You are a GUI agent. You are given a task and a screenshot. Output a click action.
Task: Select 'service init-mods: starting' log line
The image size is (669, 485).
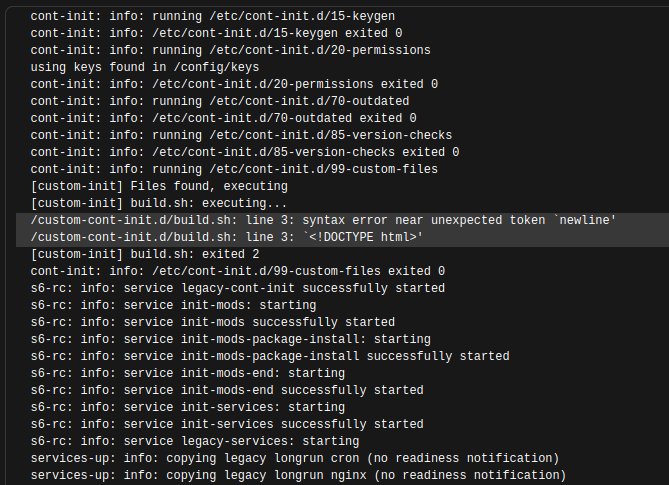173,305
